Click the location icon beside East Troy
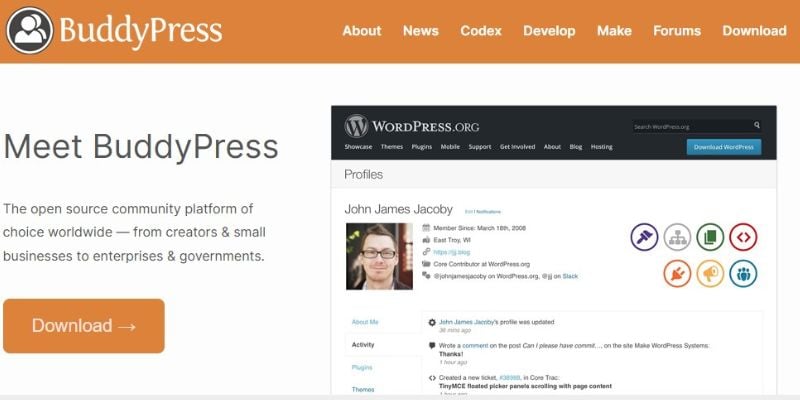The height and width of the screenshot is (400, 800). (427, 240)
